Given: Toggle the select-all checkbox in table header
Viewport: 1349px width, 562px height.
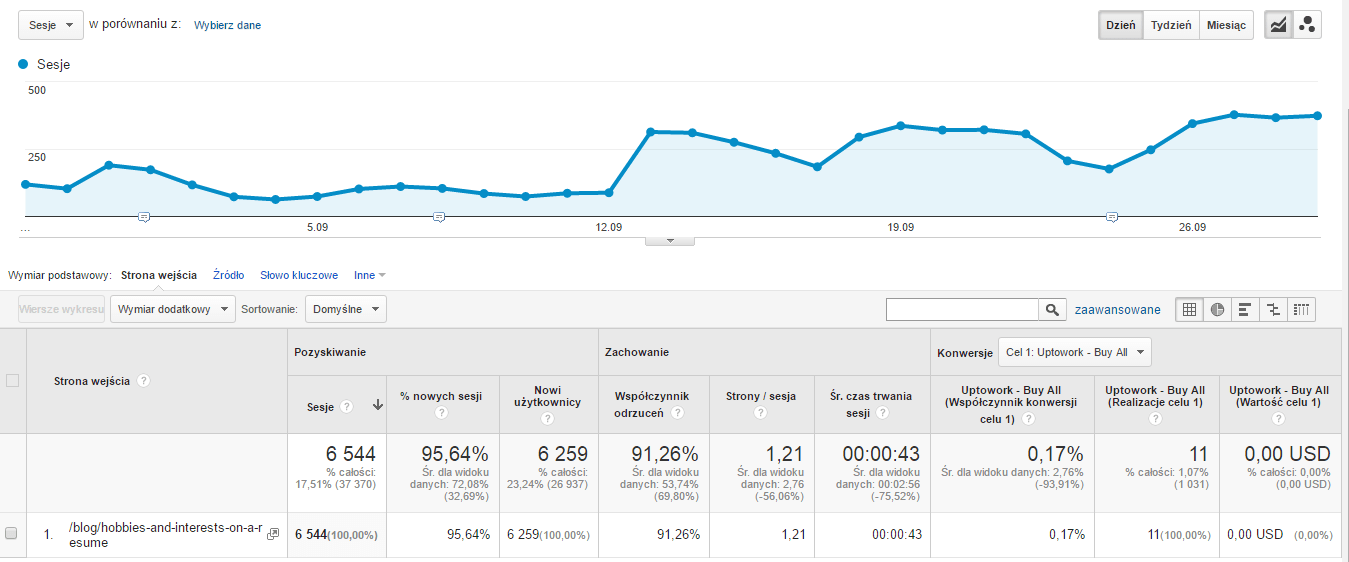Looking at the screenshot, I should 12,380.
